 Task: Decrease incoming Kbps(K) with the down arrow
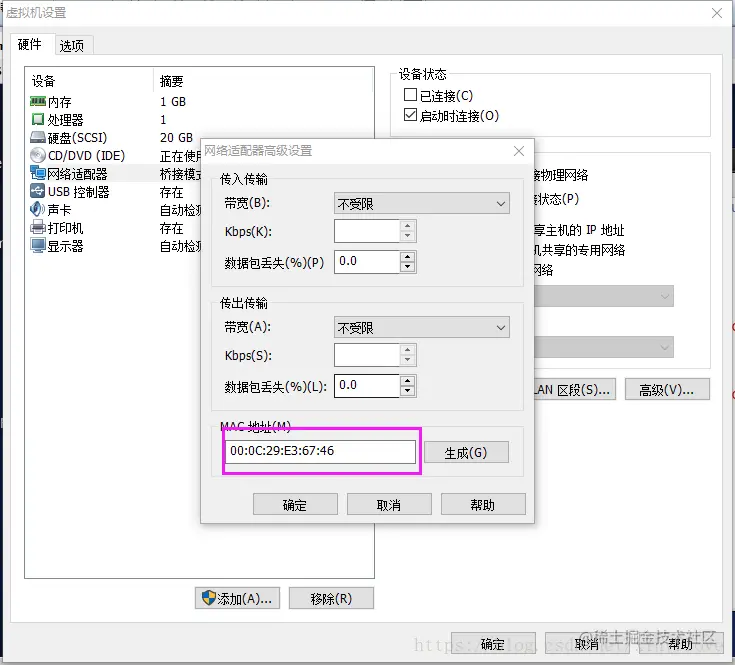[407, 236]
